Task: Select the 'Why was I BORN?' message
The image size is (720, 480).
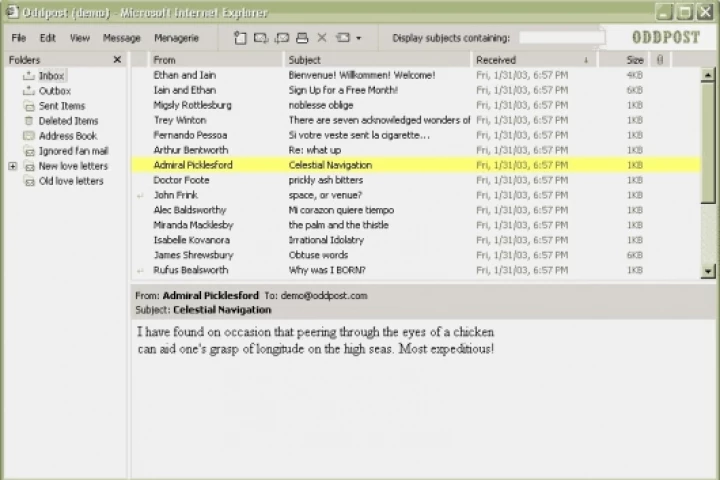Action: coord(416,270)
